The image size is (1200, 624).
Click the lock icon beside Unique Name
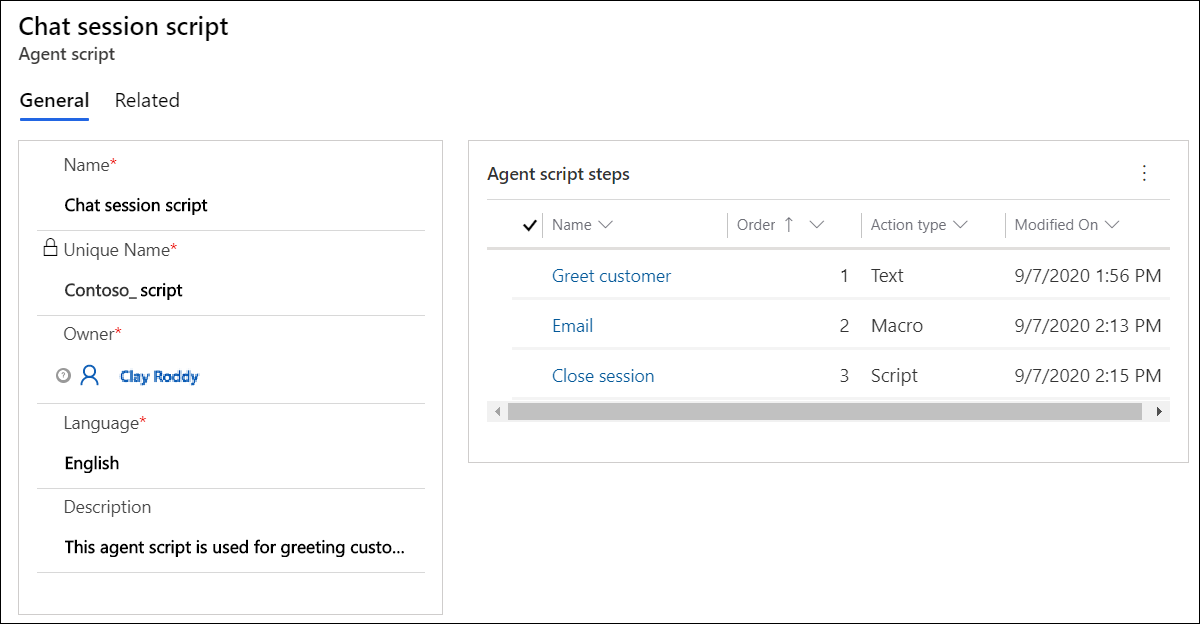[x=50, y=248]
